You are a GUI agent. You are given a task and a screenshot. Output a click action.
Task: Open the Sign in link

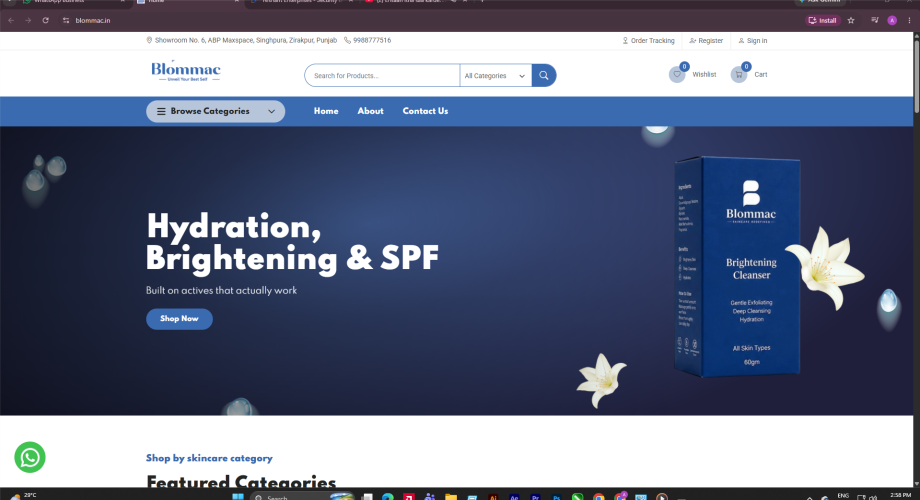(753, 40)
